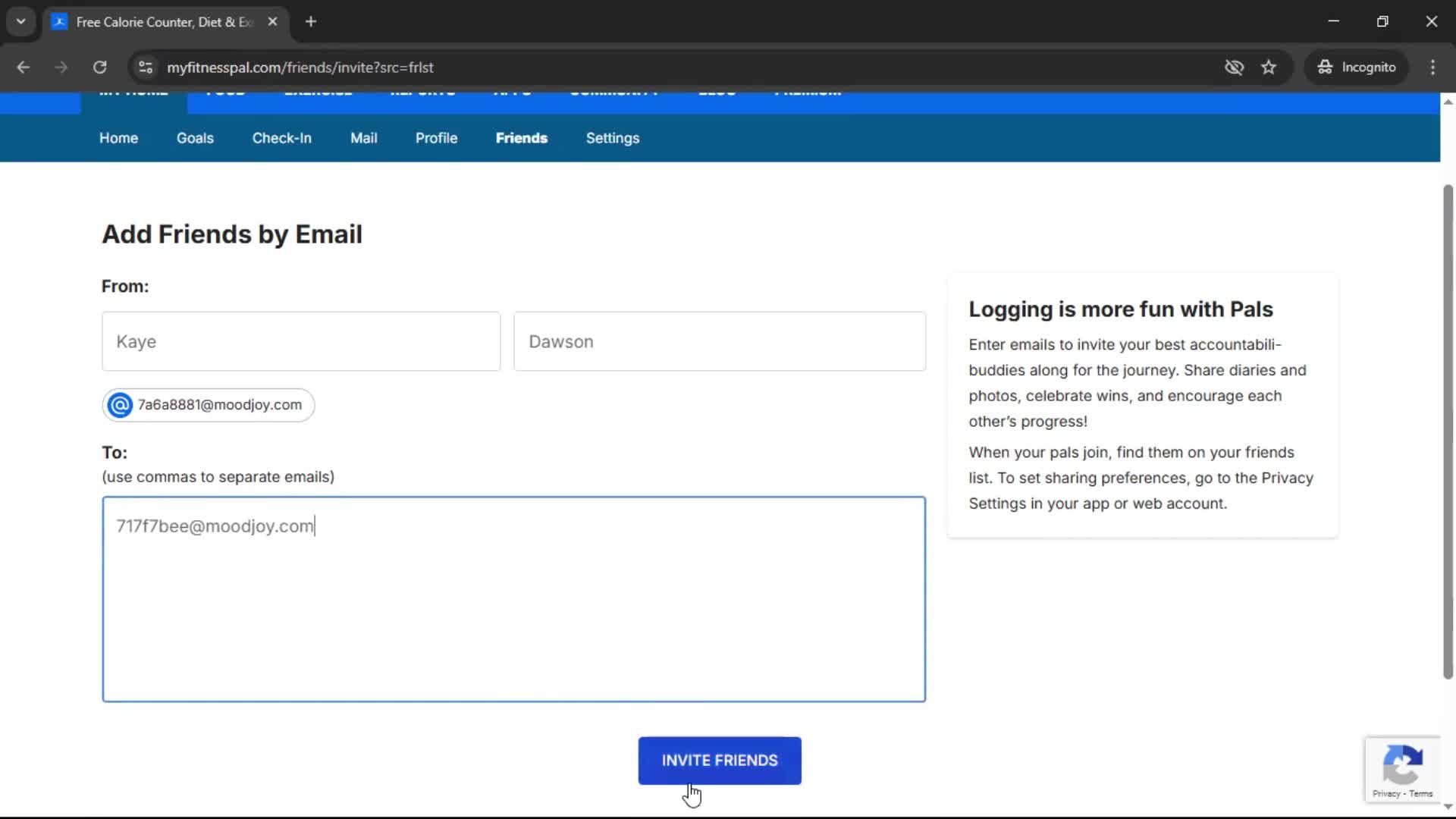Click the Logging is more fun with Pals heading
Viewport: 1456px width, 819px height.
coord(1121,309)
